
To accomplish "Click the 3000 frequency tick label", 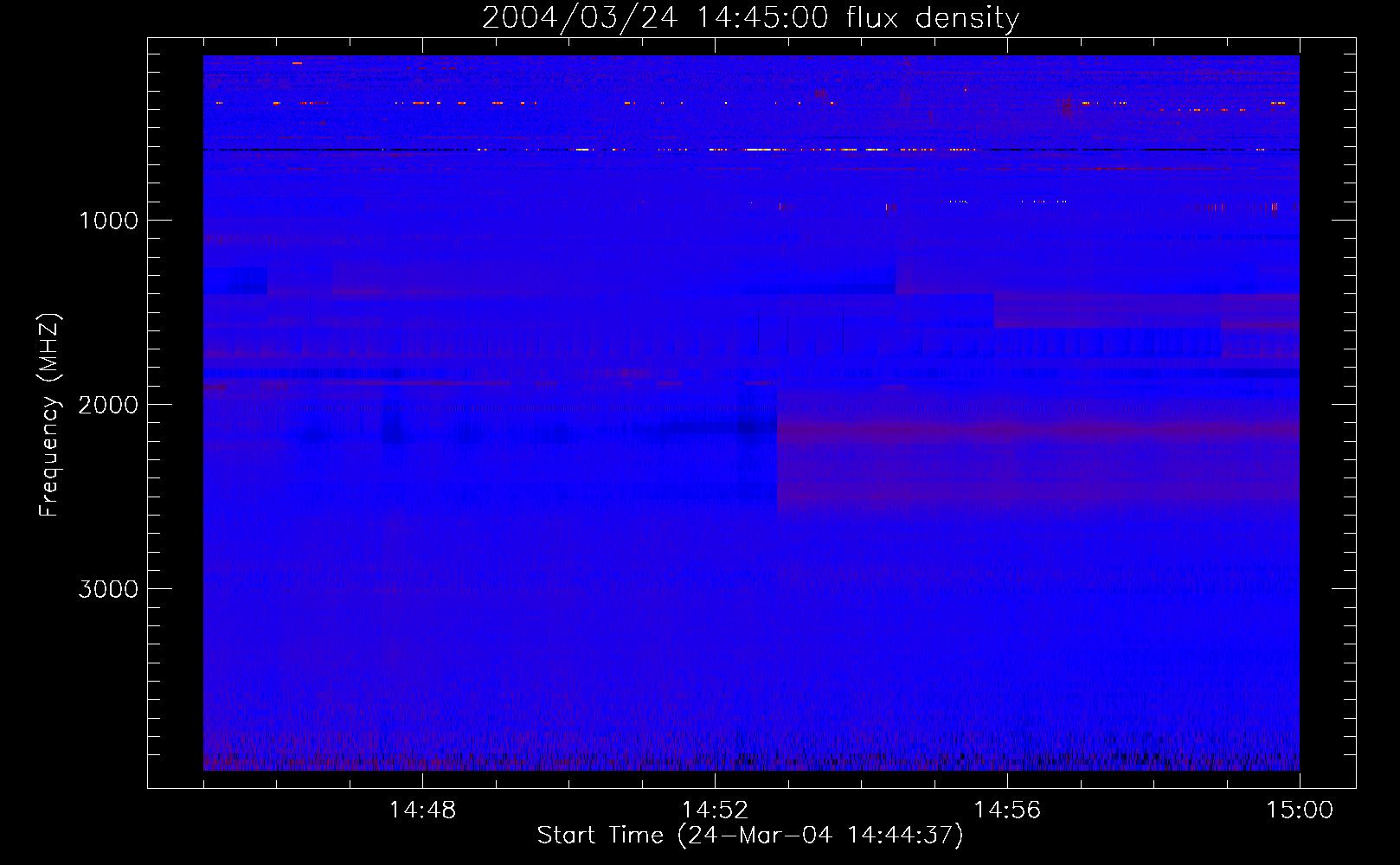I will click(x=108, y=589).
